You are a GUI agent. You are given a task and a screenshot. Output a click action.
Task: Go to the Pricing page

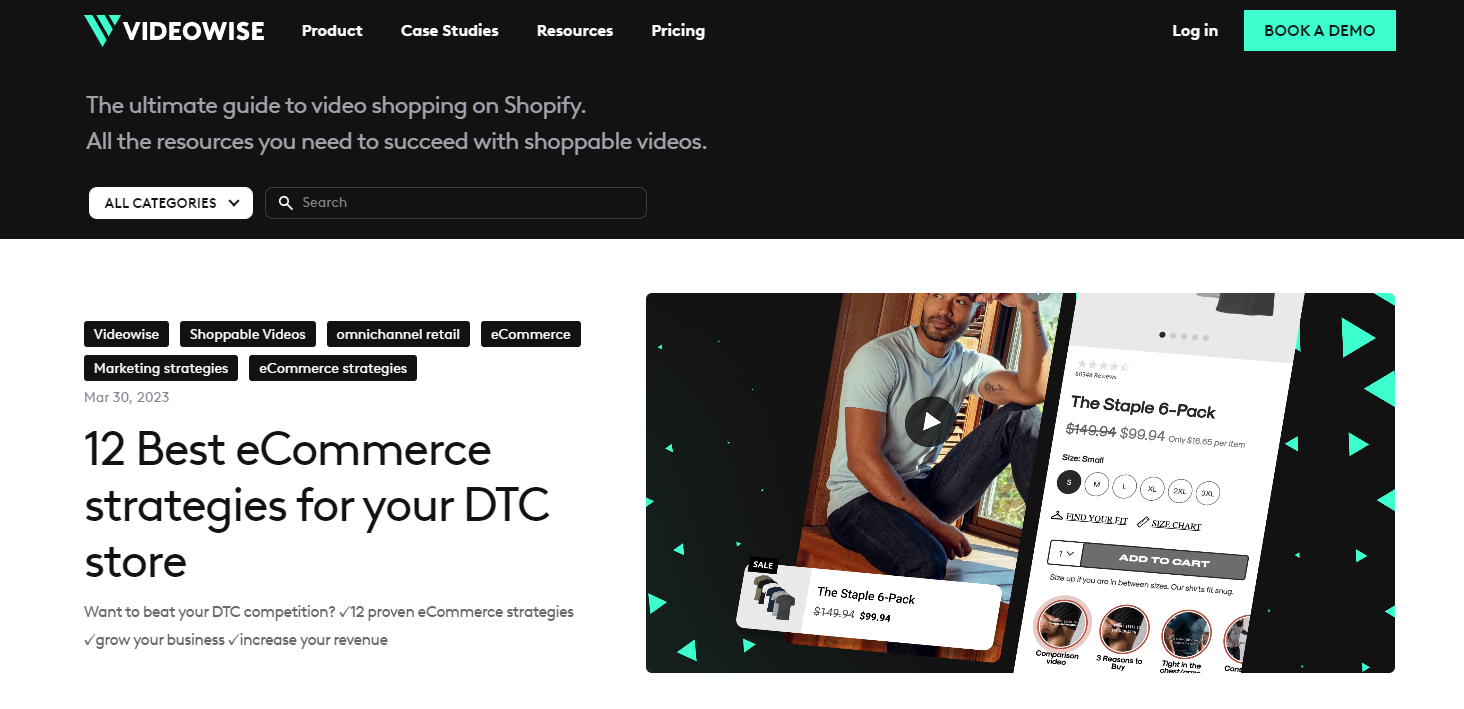[678, 31]
